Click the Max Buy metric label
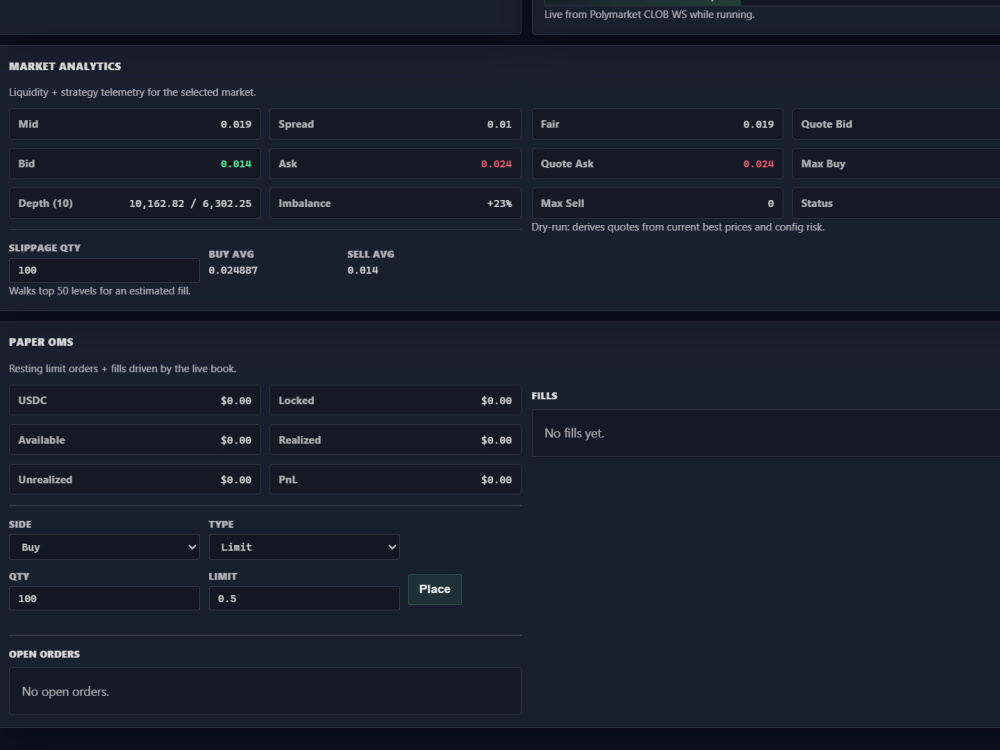 point(823,164)
